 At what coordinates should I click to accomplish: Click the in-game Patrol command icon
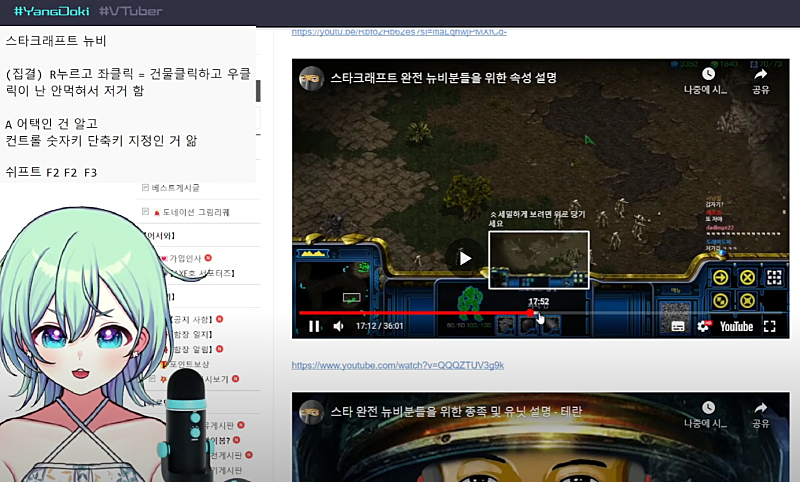click(x=720, y=301)
